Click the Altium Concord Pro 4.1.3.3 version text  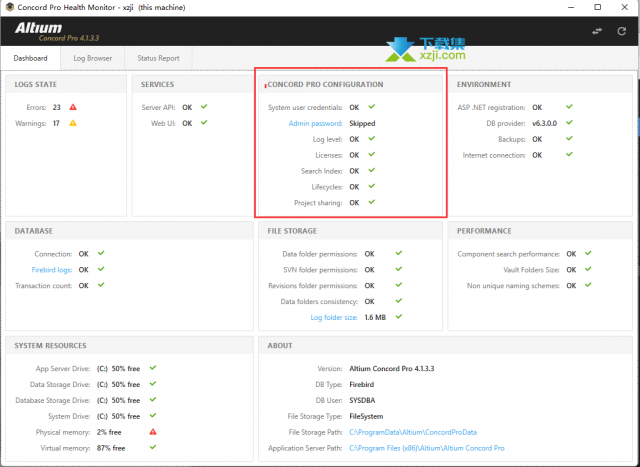(x=392, y=369)
